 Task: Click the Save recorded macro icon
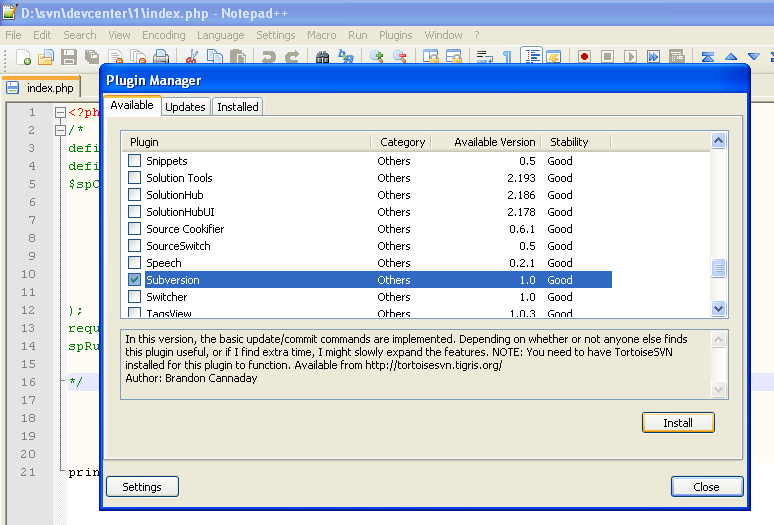677,57
